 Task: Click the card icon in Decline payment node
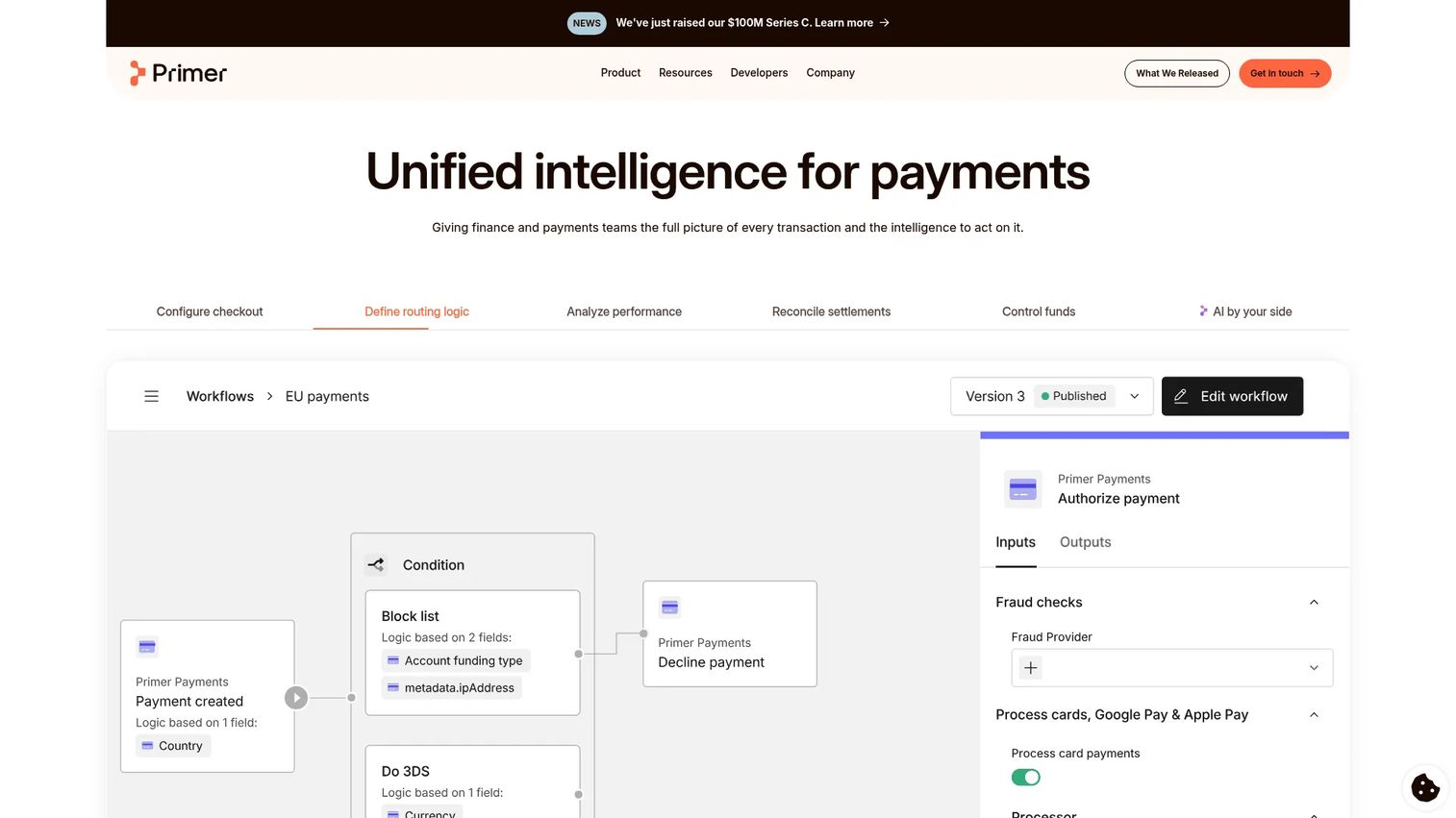(669, 607)
